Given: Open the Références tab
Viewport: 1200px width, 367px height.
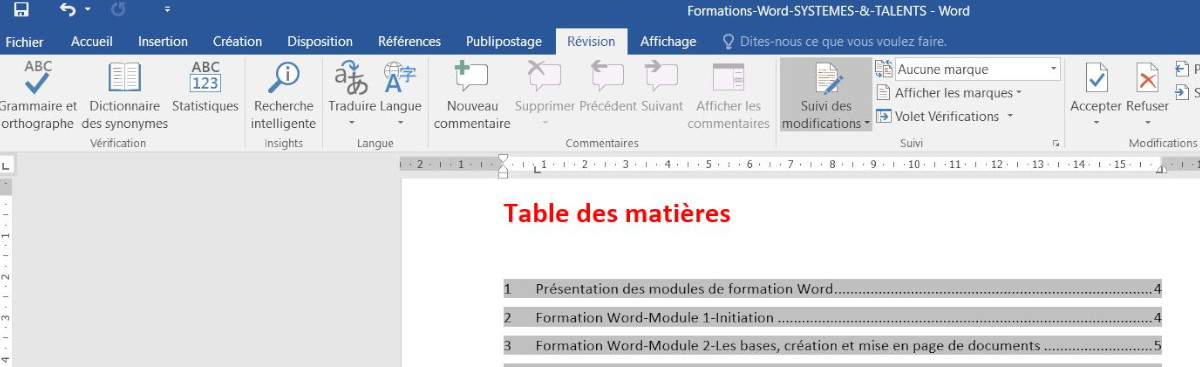Looking at the screenshot, I should 409,42.
